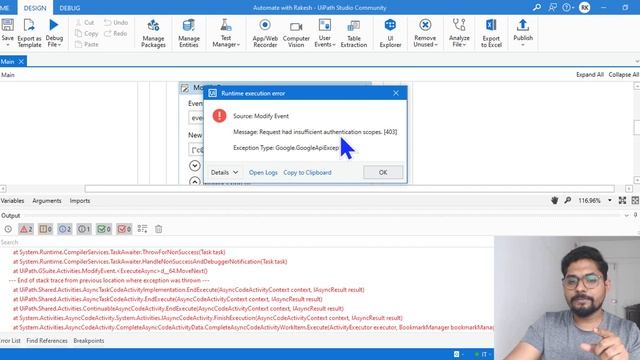Open the Imports panel tab
Image resolution: width=640 pixels, height=360 pixels.
80,201
